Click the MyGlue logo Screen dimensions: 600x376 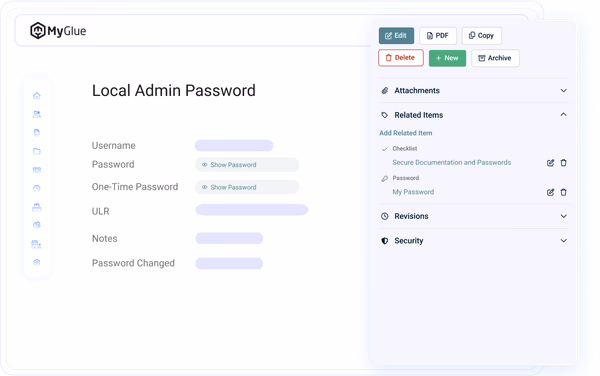[58, 31]
